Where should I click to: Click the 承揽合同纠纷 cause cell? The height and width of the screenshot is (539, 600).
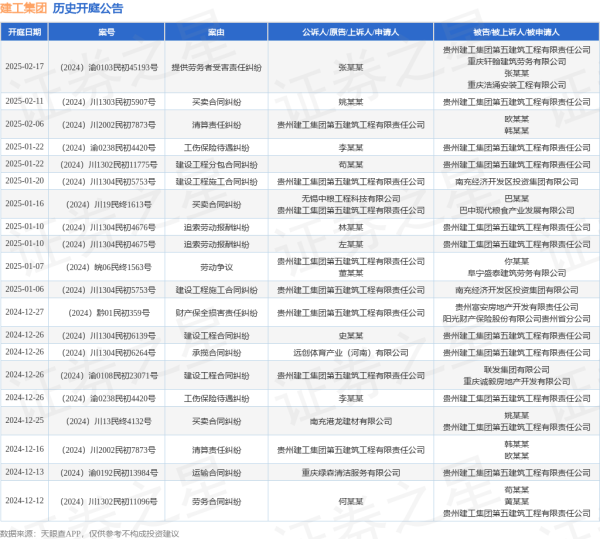(216, 353)
